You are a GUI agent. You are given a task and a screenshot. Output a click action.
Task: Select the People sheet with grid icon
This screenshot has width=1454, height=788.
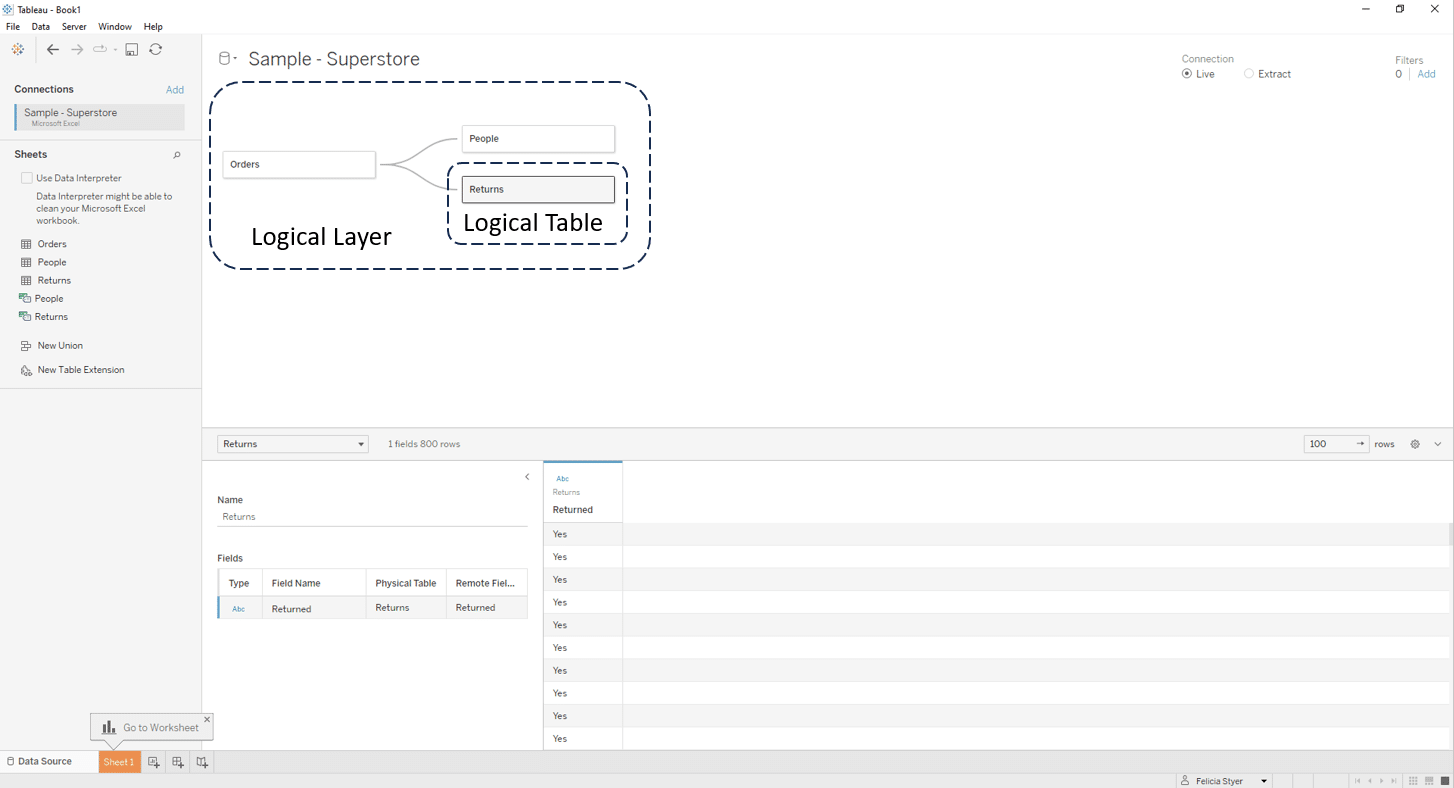pyautogui.click(x=27, y=262)
